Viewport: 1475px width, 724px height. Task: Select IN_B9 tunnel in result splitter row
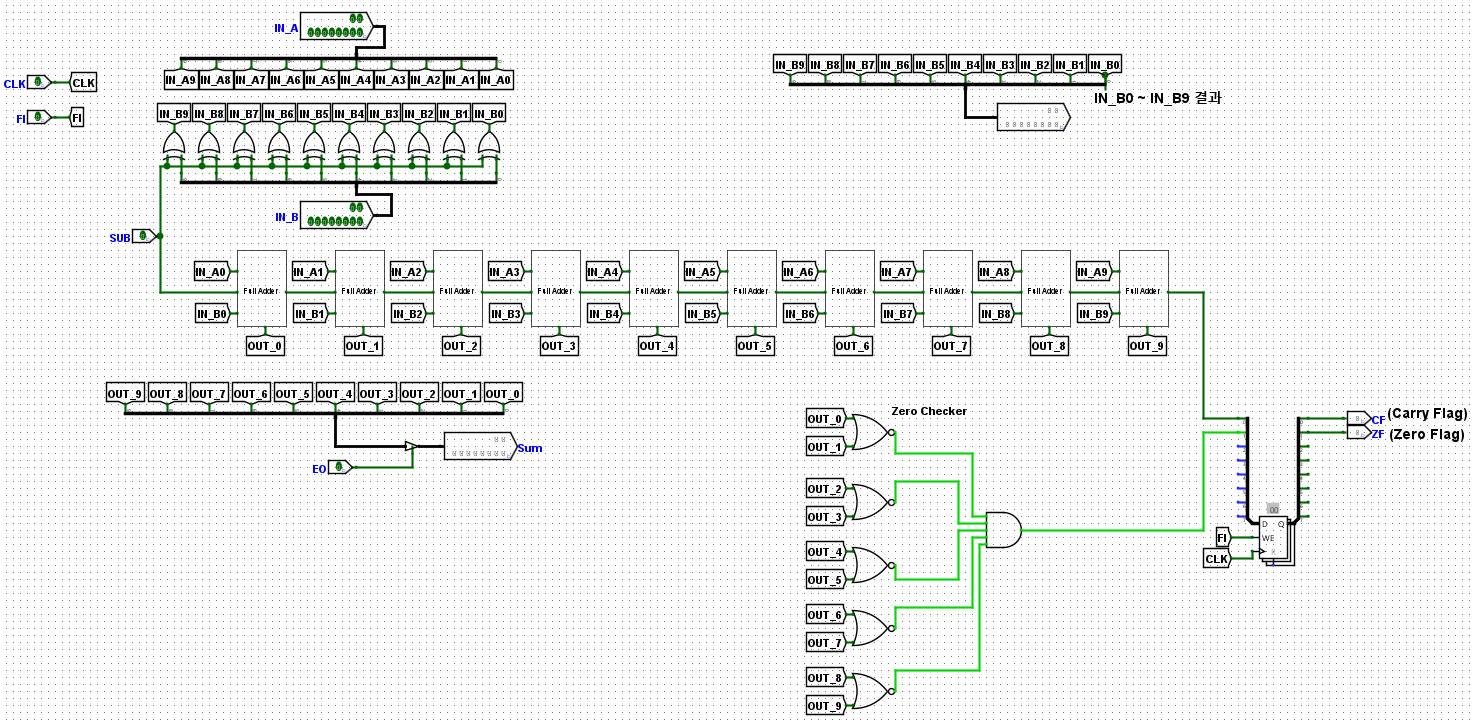point(790,65)
